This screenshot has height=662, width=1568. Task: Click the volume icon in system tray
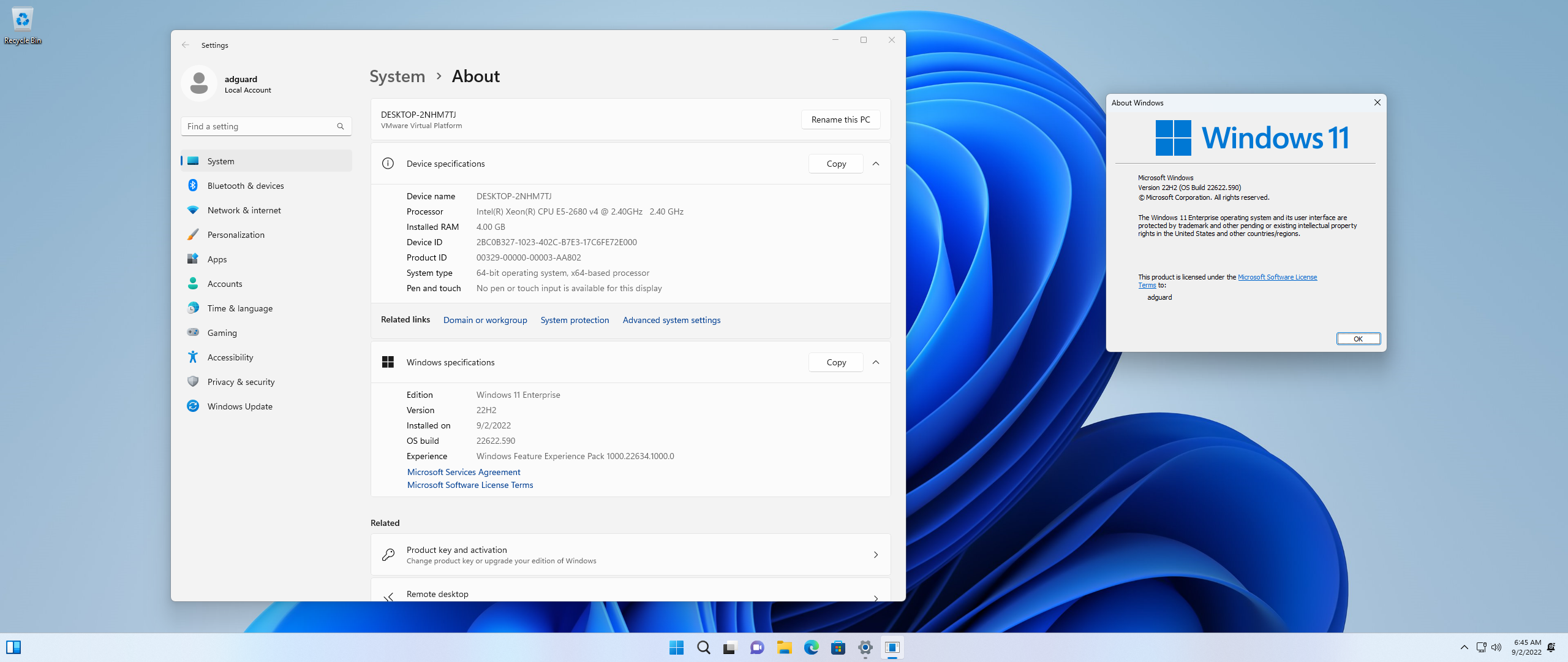click(x=1496, y=647)
